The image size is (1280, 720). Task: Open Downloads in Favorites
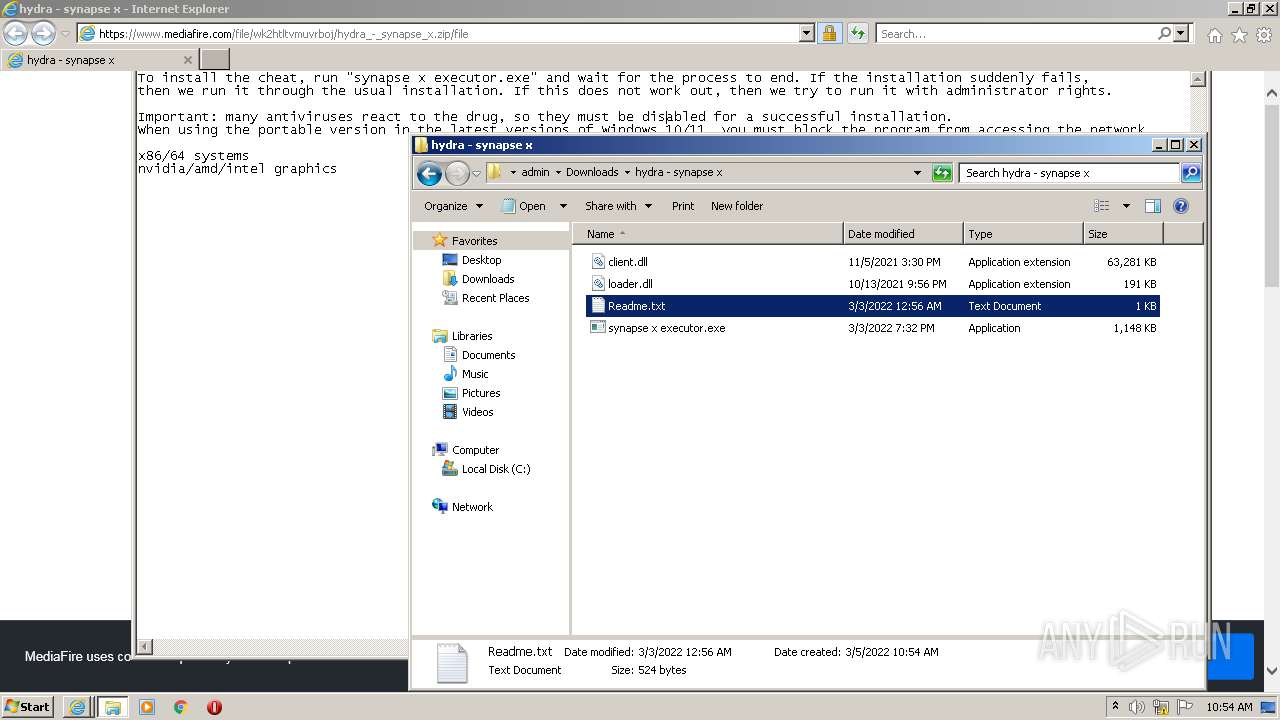point(487,279)
